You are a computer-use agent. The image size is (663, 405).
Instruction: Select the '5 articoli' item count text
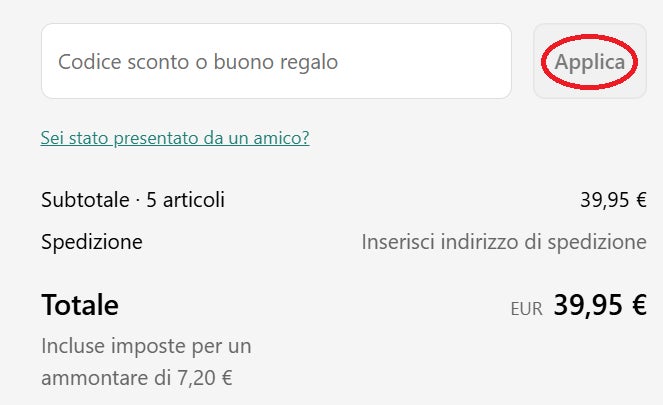[x=185, y=200]
